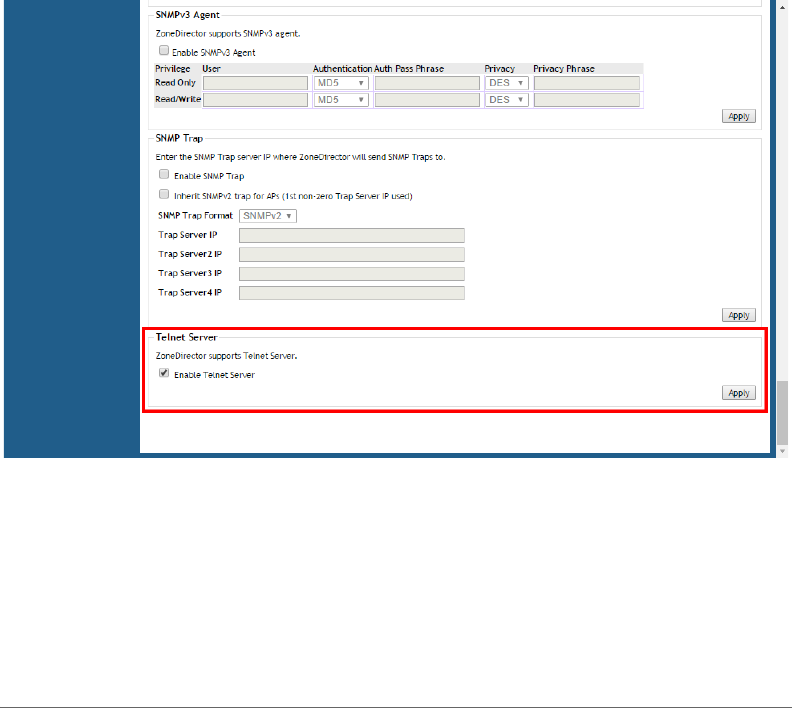Open Read Only privacy DES dropdown
Screen dimensions: 792x708
(x=507, y=83)
